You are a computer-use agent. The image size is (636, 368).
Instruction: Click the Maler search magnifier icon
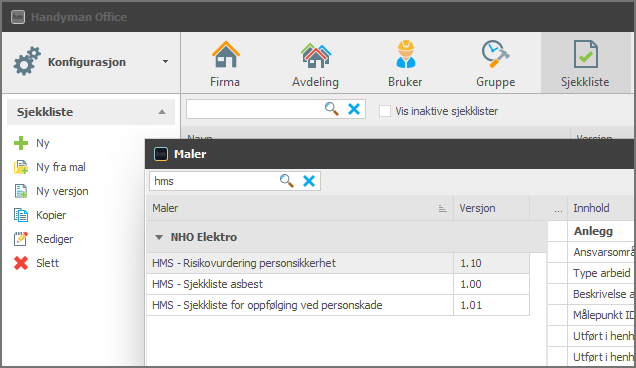(286, 181)
